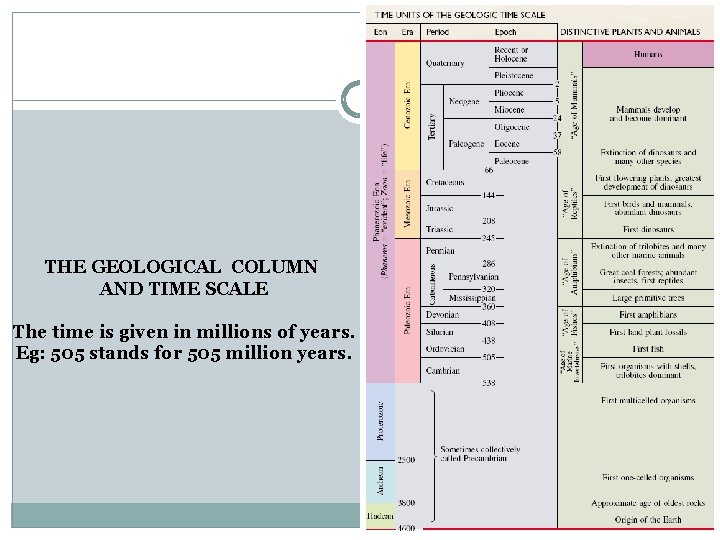Click 'Sometimes collectively called Precambrian'
The image size is (720, 540).
[x=480, y=454]
